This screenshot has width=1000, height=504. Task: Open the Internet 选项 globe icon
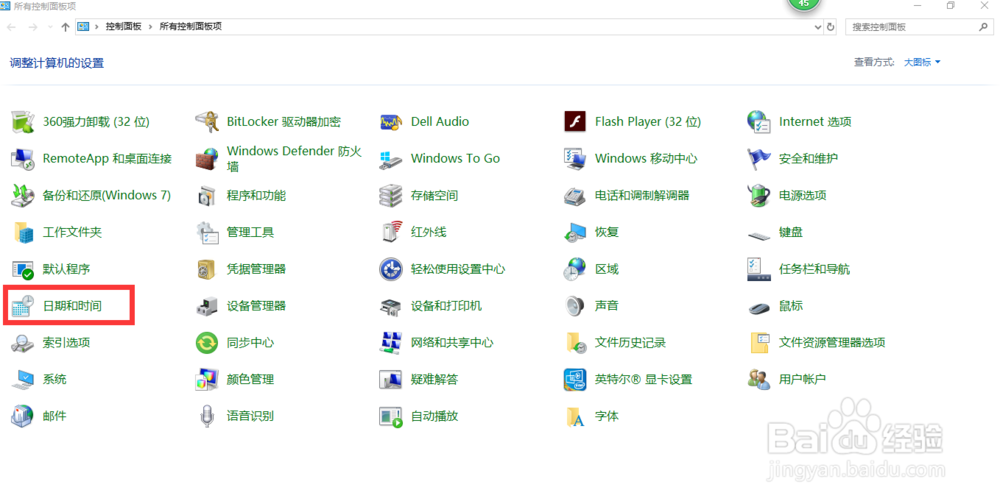click(759, 121)
